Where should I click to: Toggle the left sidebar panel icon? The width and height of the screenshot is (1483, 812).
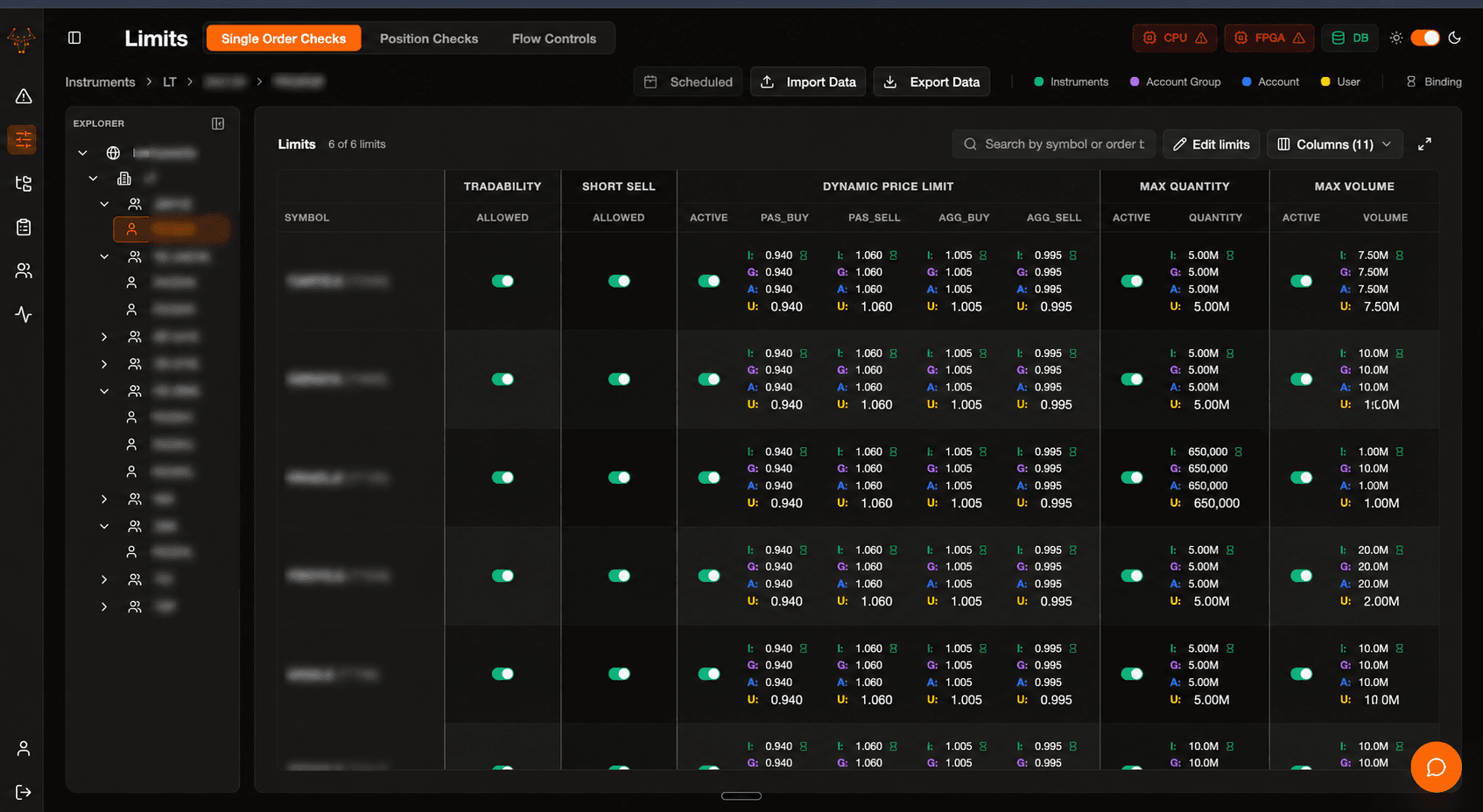(x=74, y=38)
